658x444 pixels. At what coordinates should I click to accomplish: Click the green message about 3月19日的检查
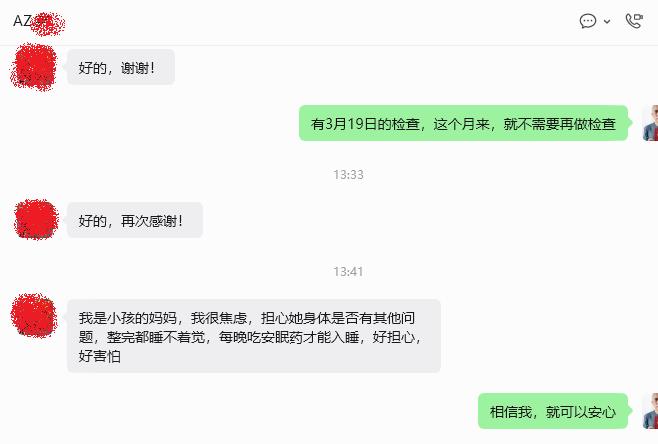point(463,123)
